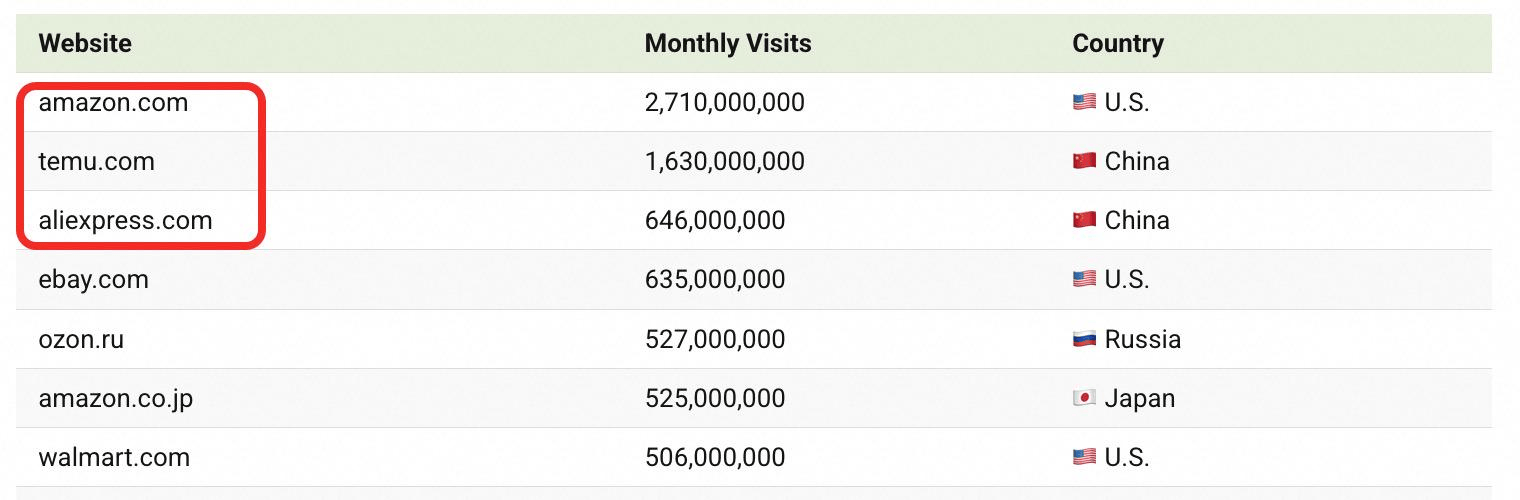Click the Website column header

(x=85, y=44)
